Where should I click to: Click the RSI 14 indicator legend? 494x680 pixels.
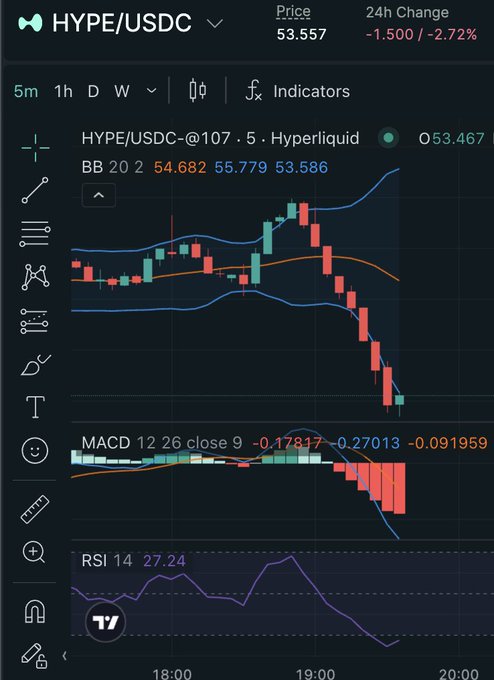coord(107,561)
